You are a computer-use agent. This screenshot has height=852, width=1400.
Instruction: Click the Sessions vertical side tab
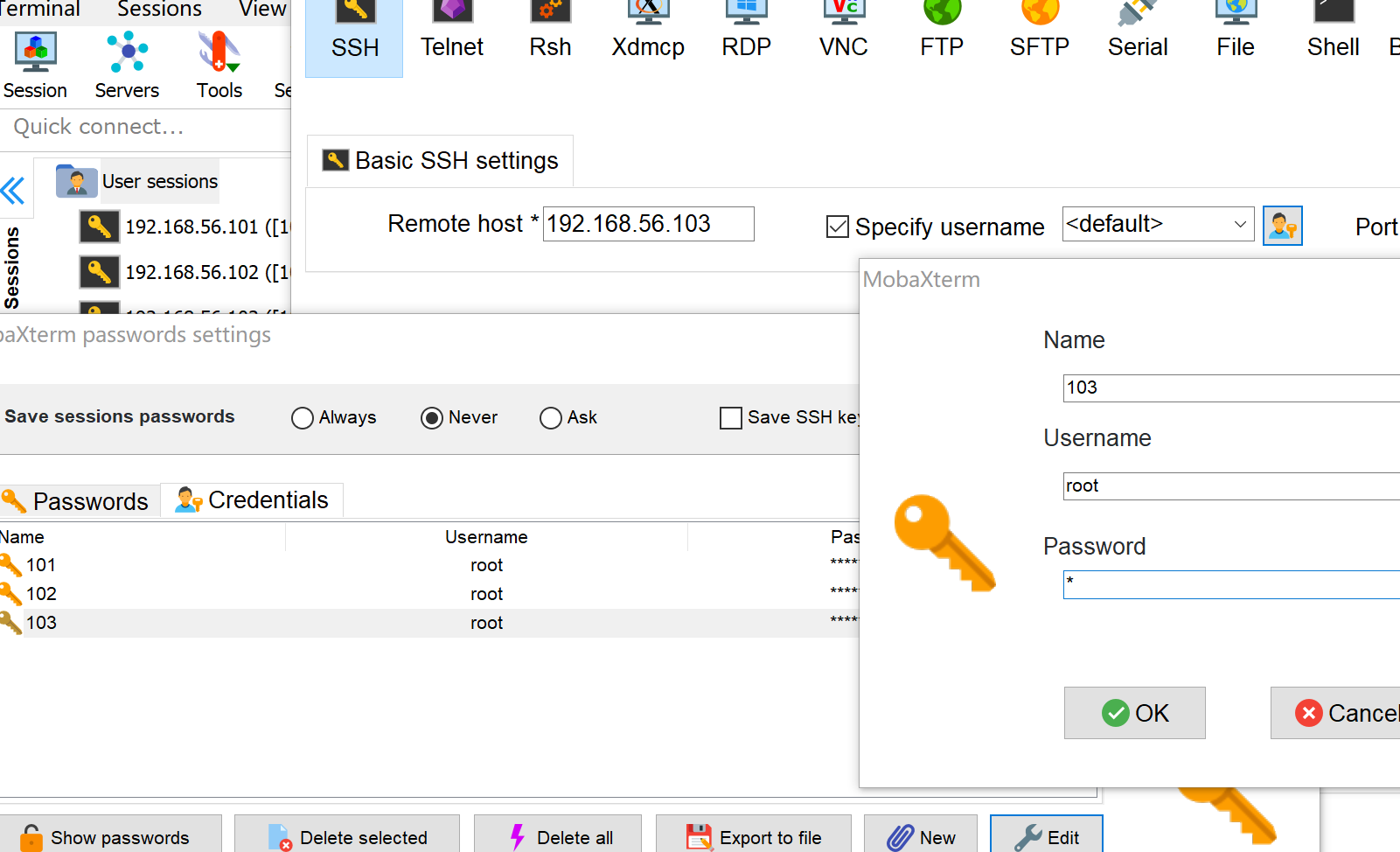(x=11, y=268)
